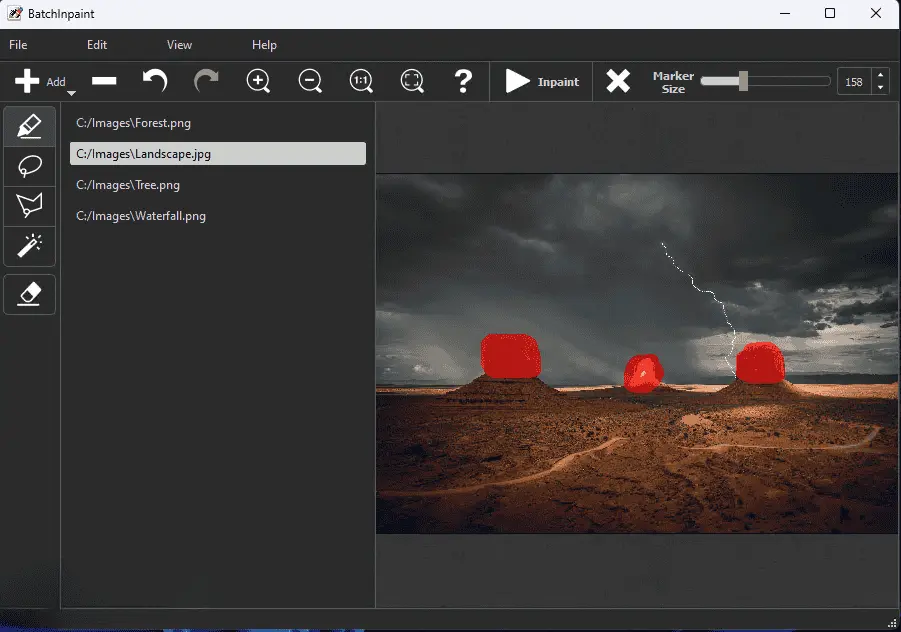The width and height of the screenshot is (901, 632).
Task: Select the Magic Wand tool
Action: tap(29, 246)
